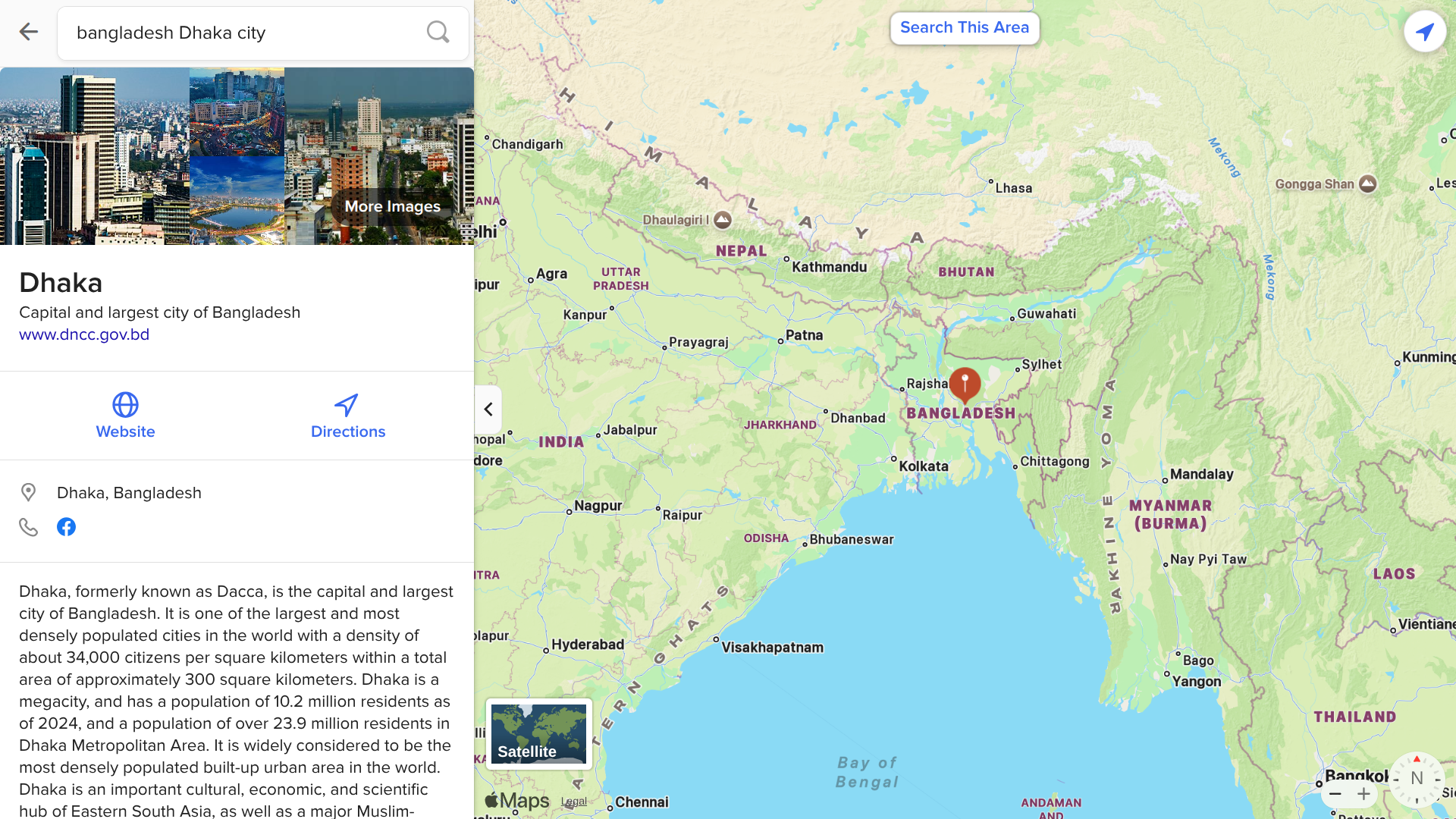Click Search This Area button
Viewport: 1456px width, 819px height.
(965, 28)
